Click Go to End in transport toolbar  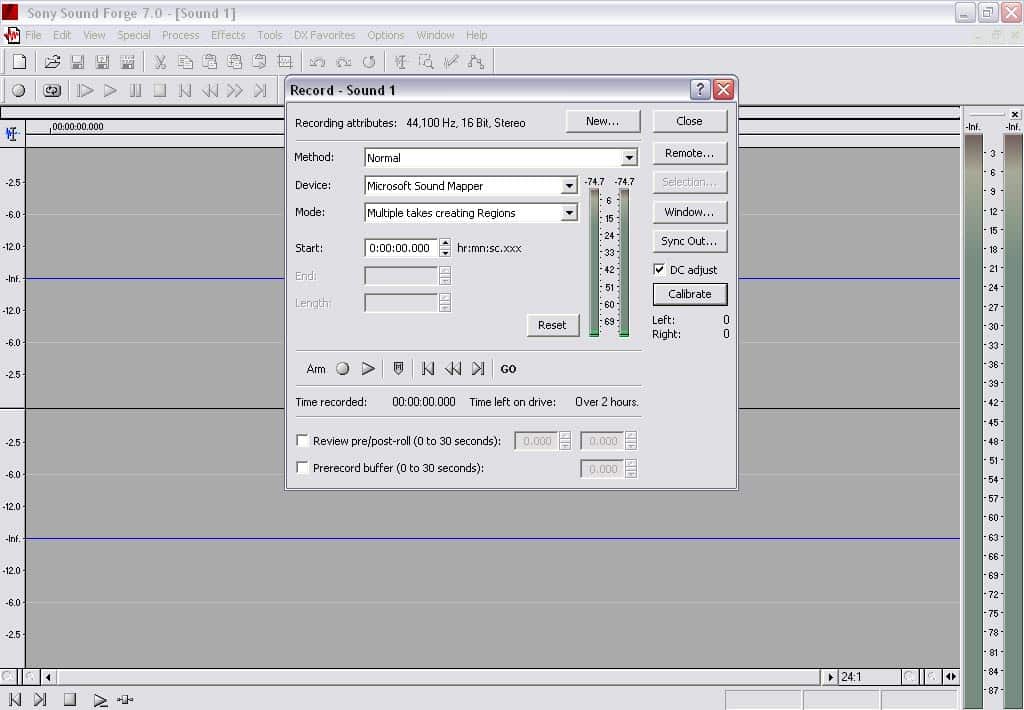coord(260,91)
